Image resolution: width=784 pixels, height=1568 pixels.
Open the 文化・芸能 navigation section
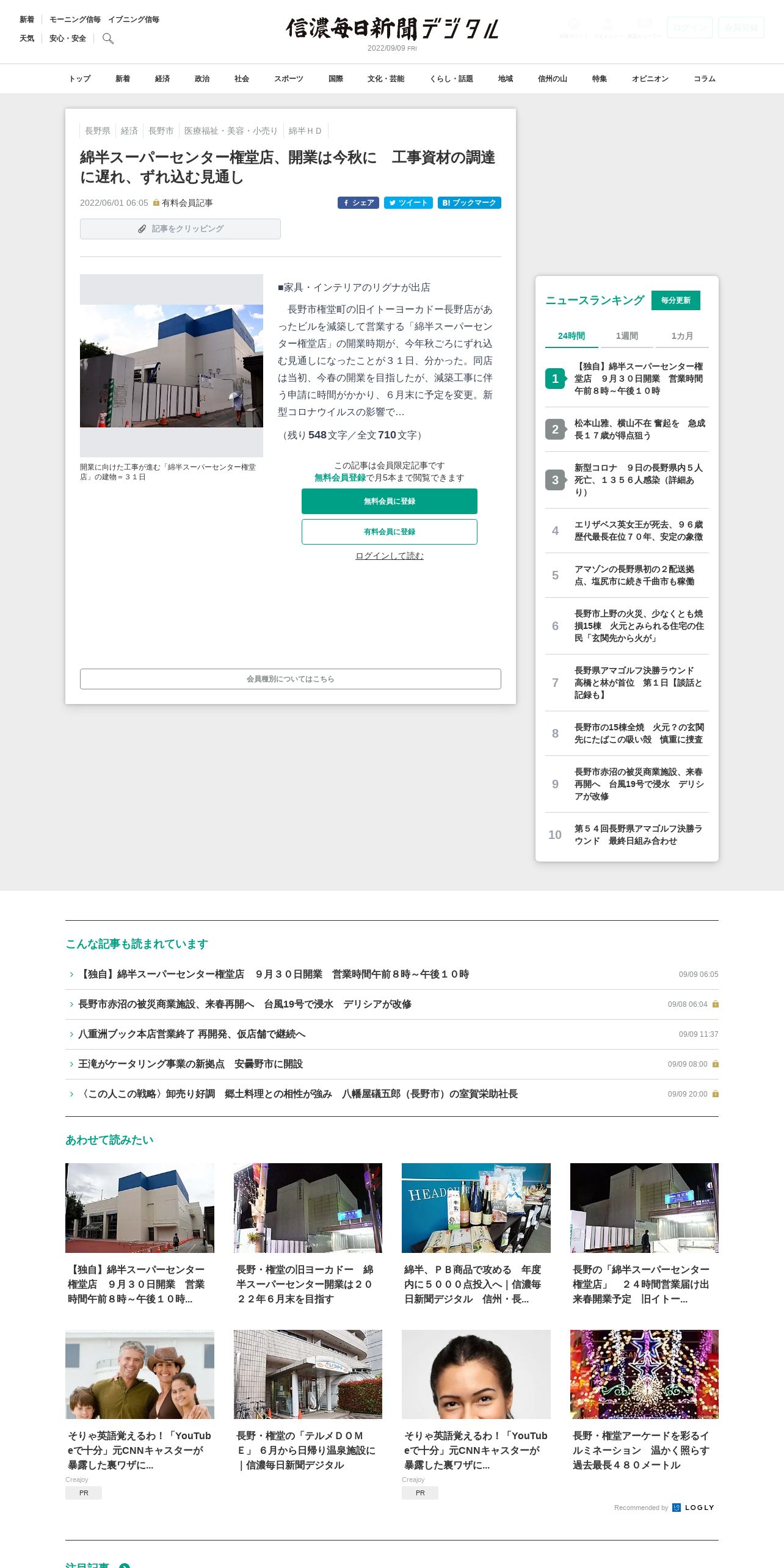click(x=386, y=79)
